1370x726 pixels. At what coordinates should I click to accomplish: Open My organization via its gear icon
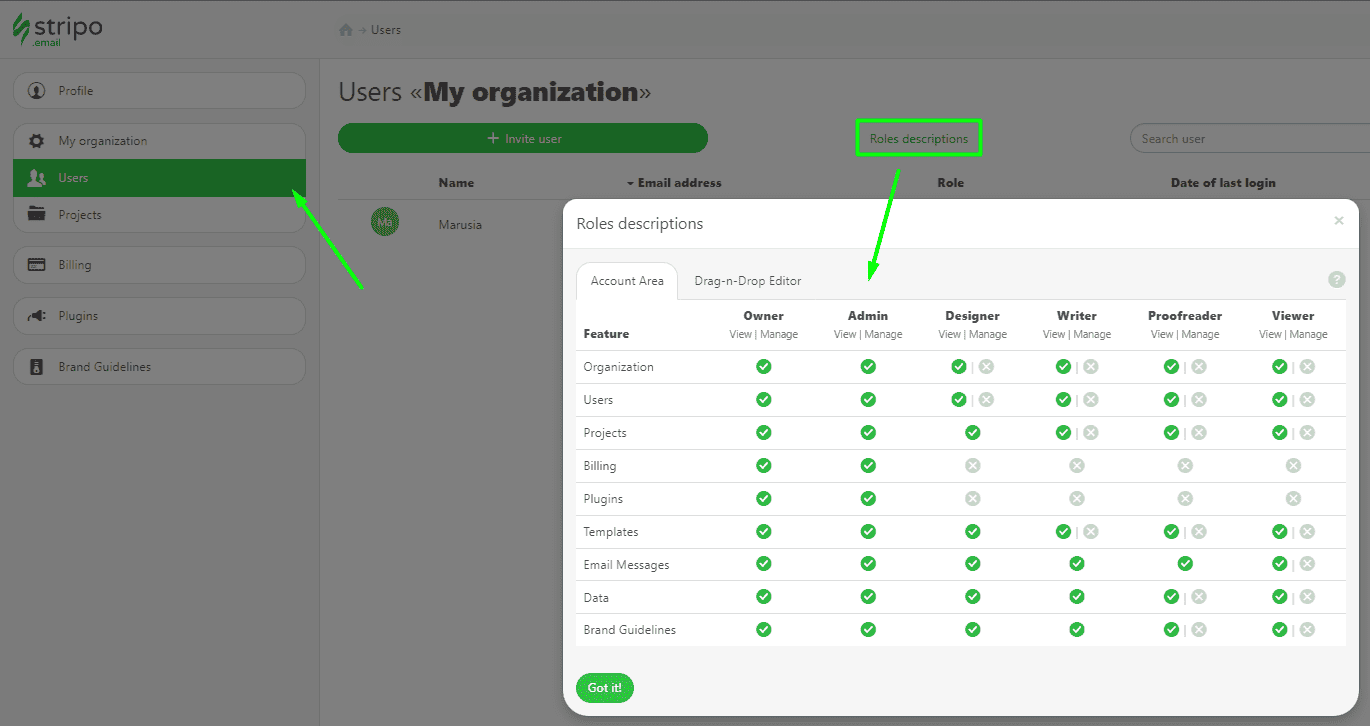[35, 140]
